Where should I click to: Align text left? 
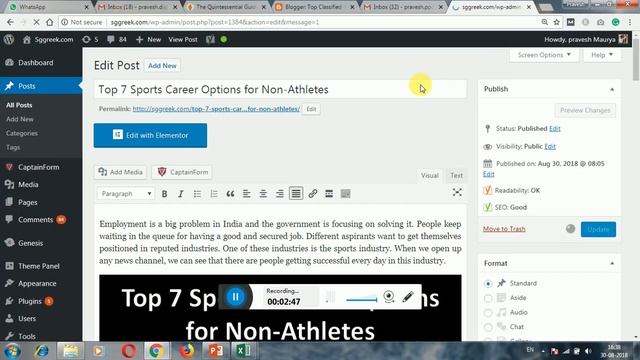coord(247,194)
